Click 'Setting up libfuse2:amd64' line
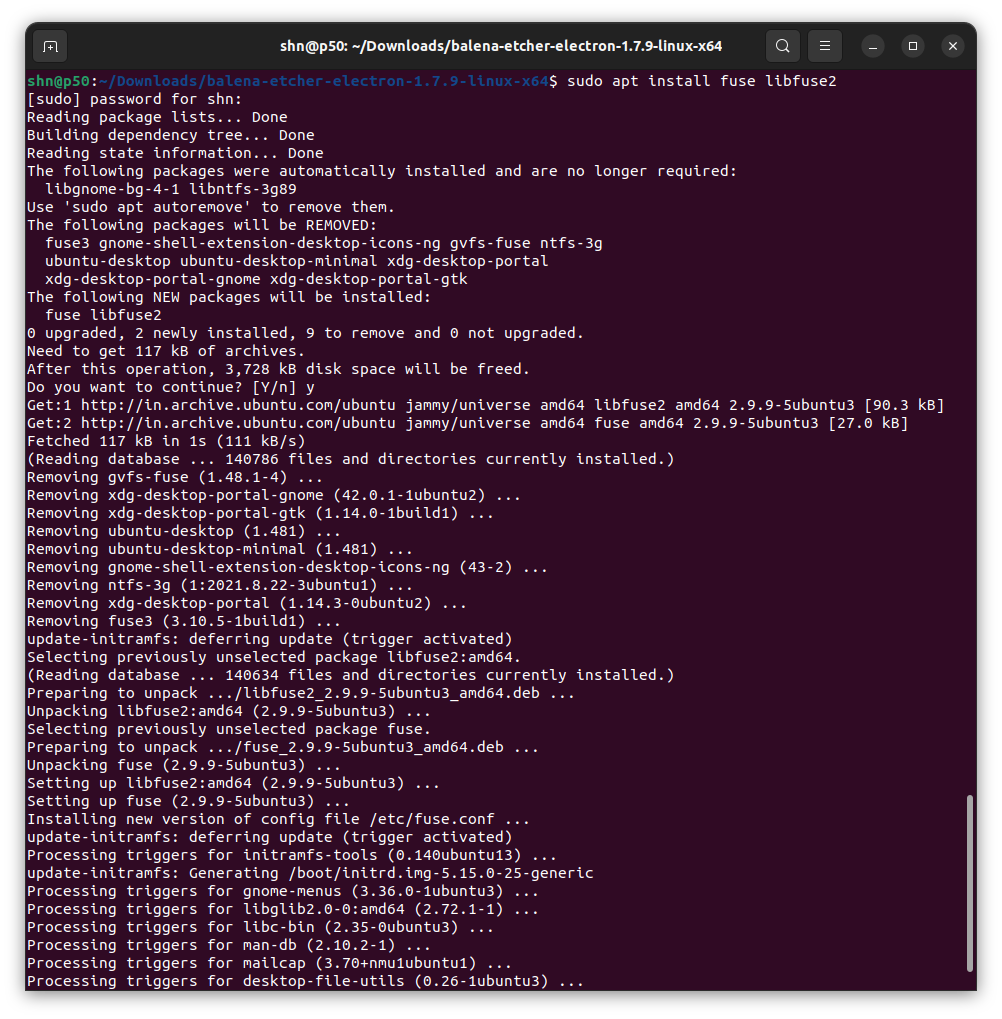 tap(233, 783)
